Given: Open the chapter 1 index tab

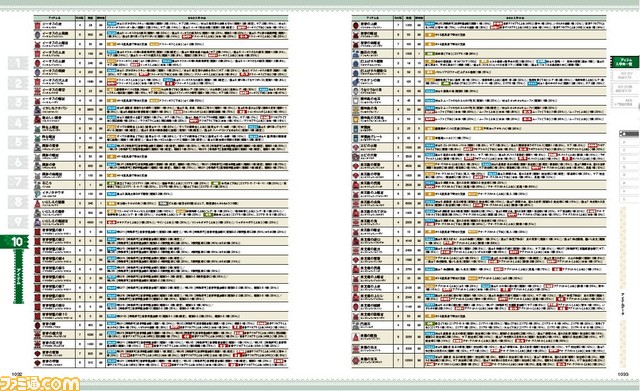Looking at the screenshot, I should [18, 63].
